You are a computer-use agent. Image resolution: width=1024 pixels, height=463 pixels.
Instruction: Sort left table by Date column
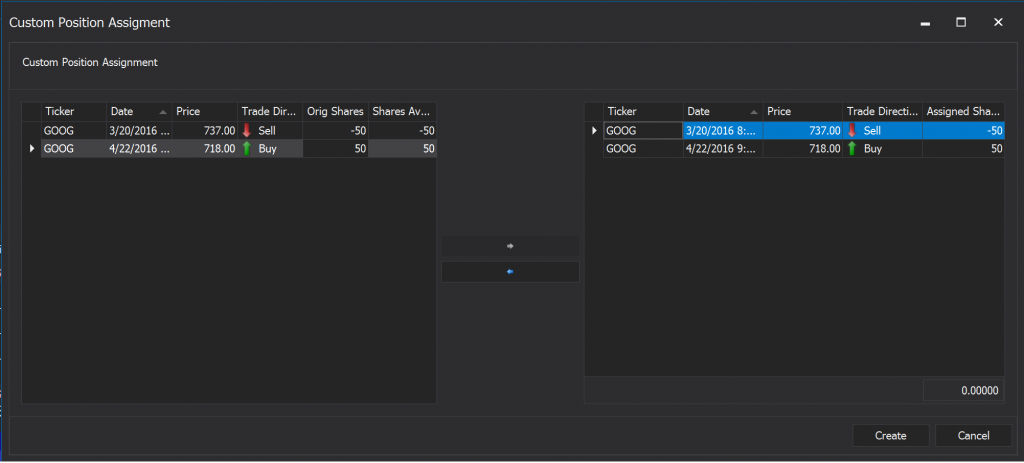[138, 112]
